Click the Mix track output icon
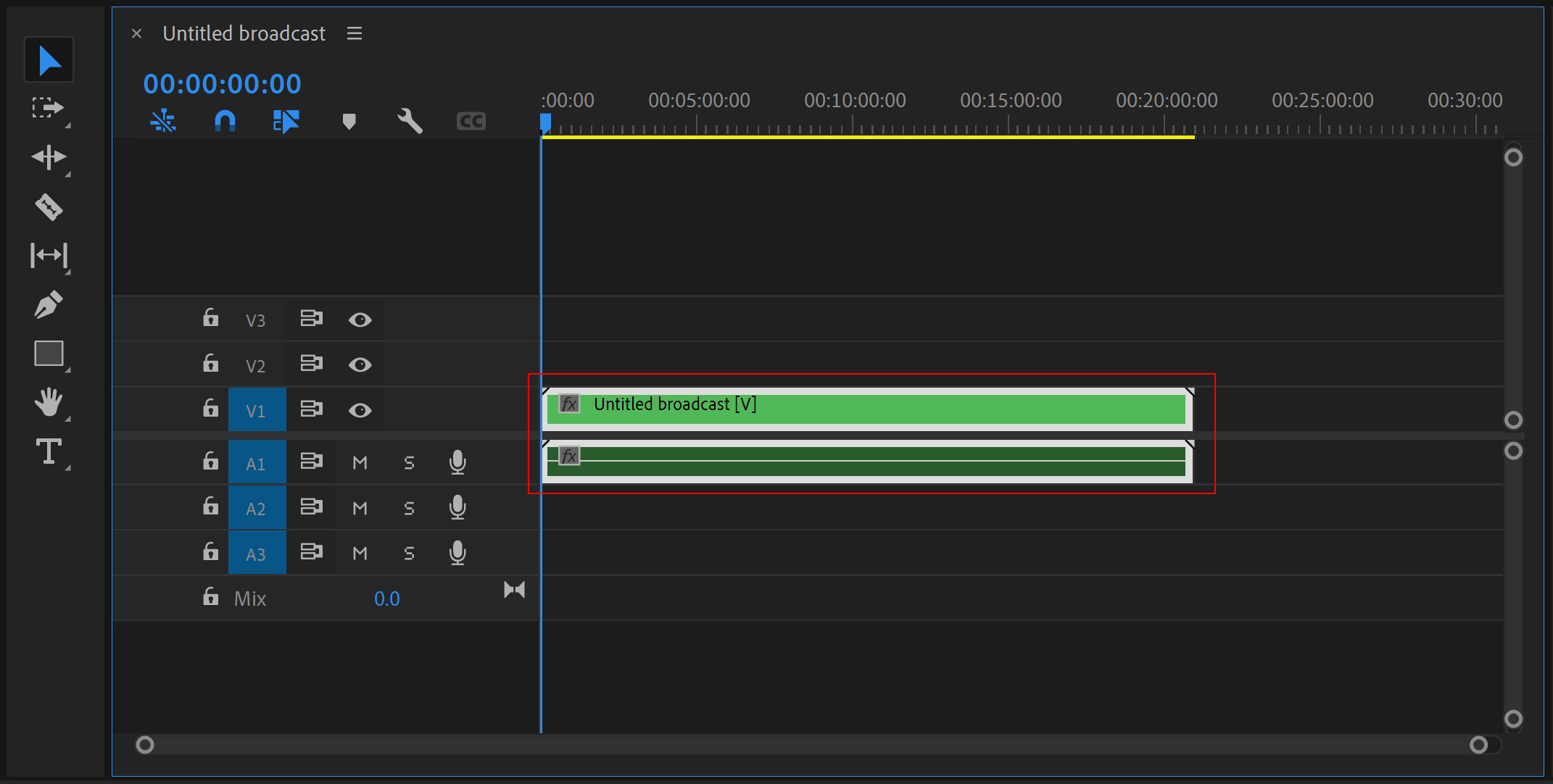1553x784 pixels. click(514, 590)
